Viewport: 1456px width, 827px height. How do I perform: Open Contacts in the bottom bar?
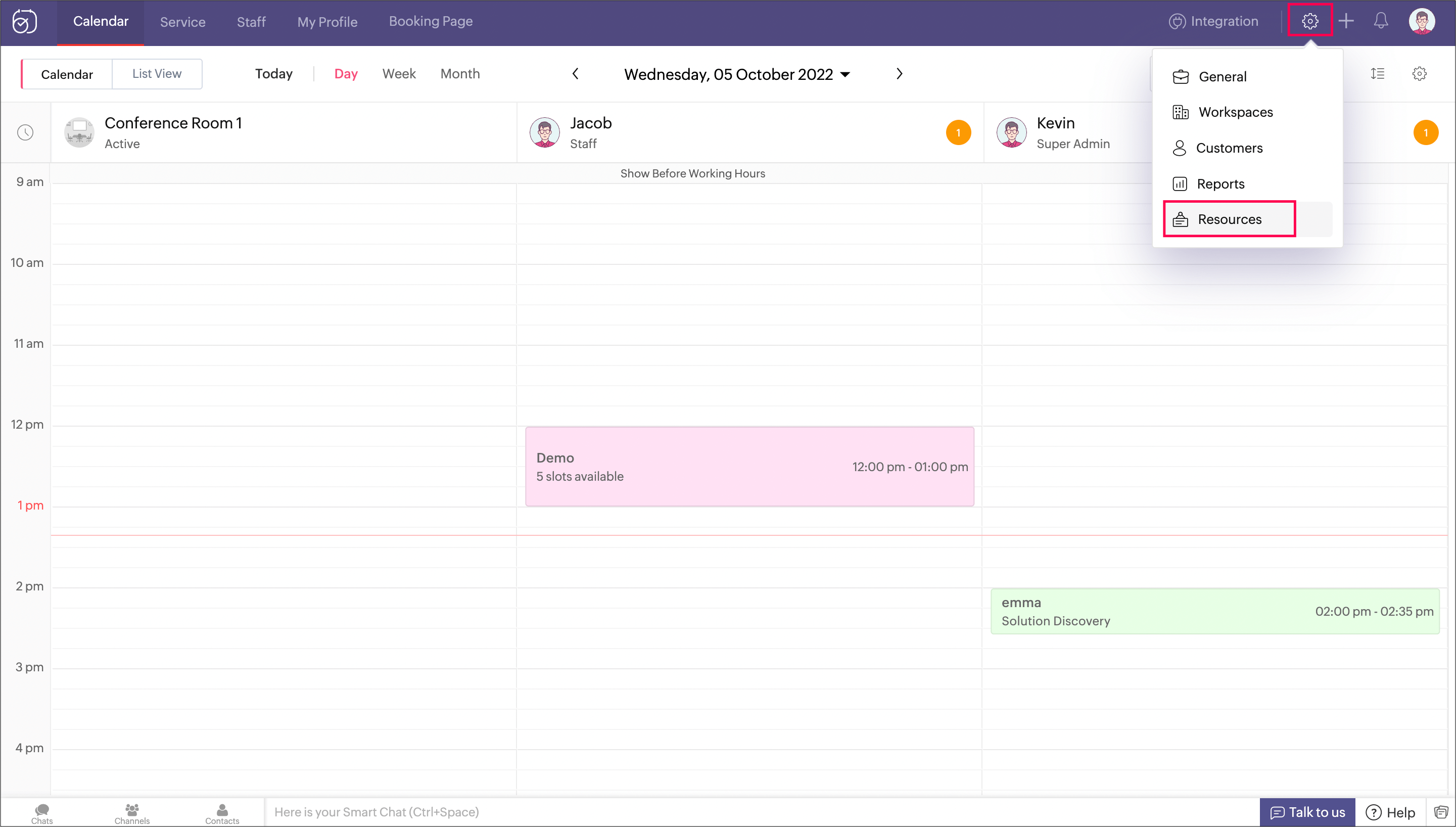pos(222,813)
